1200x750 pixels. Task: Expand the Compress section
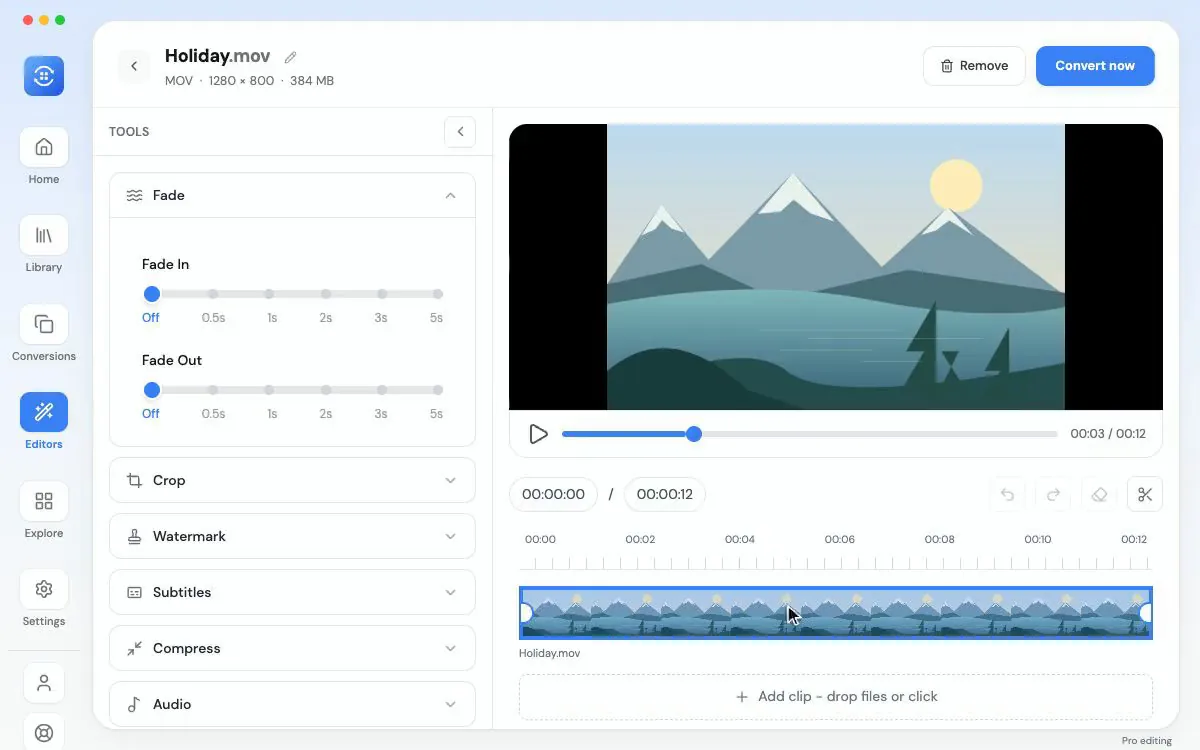450,648
